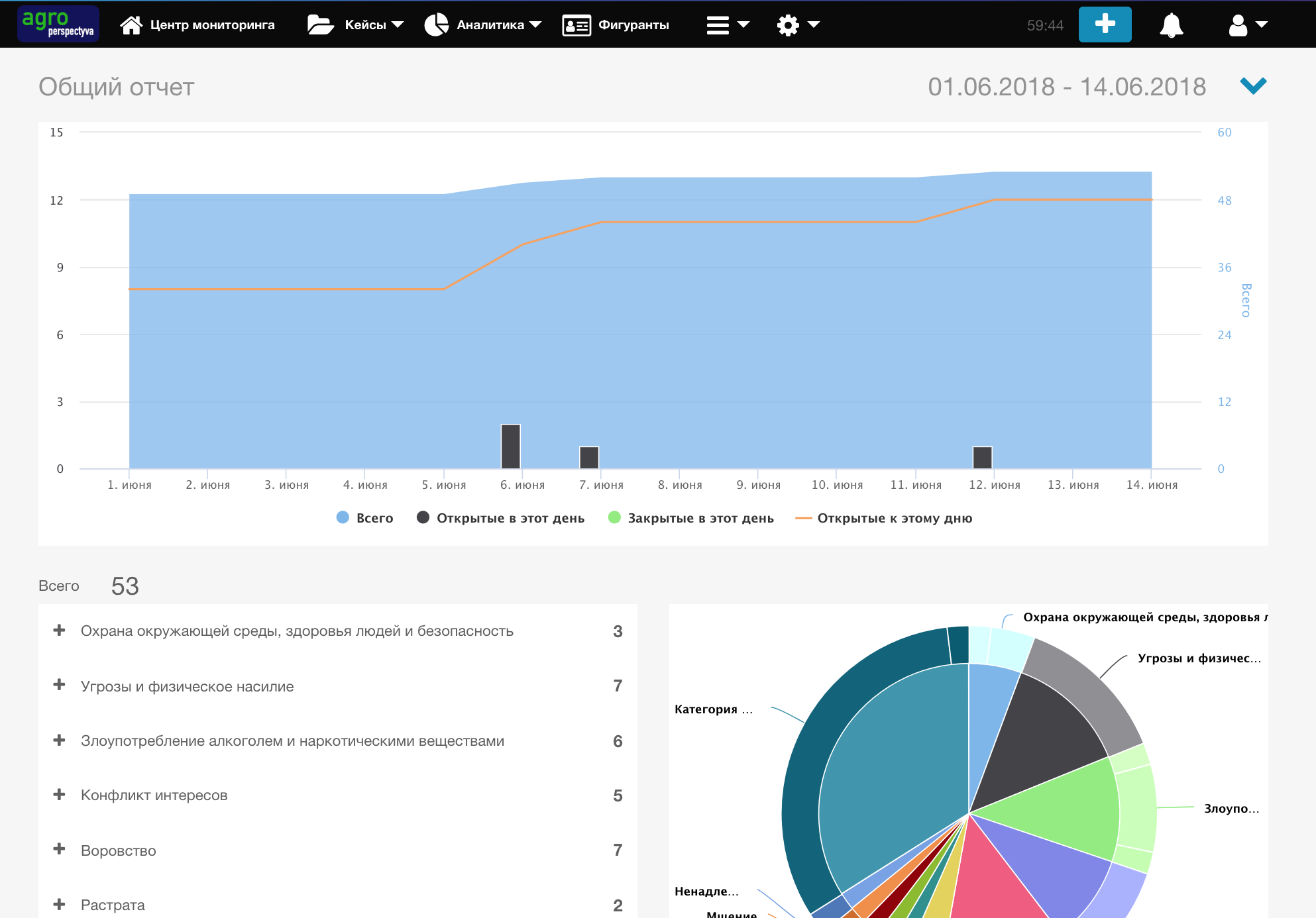Click the pie chart Аналитика icon
The image size is (1316, 918).
pos(437,25)
